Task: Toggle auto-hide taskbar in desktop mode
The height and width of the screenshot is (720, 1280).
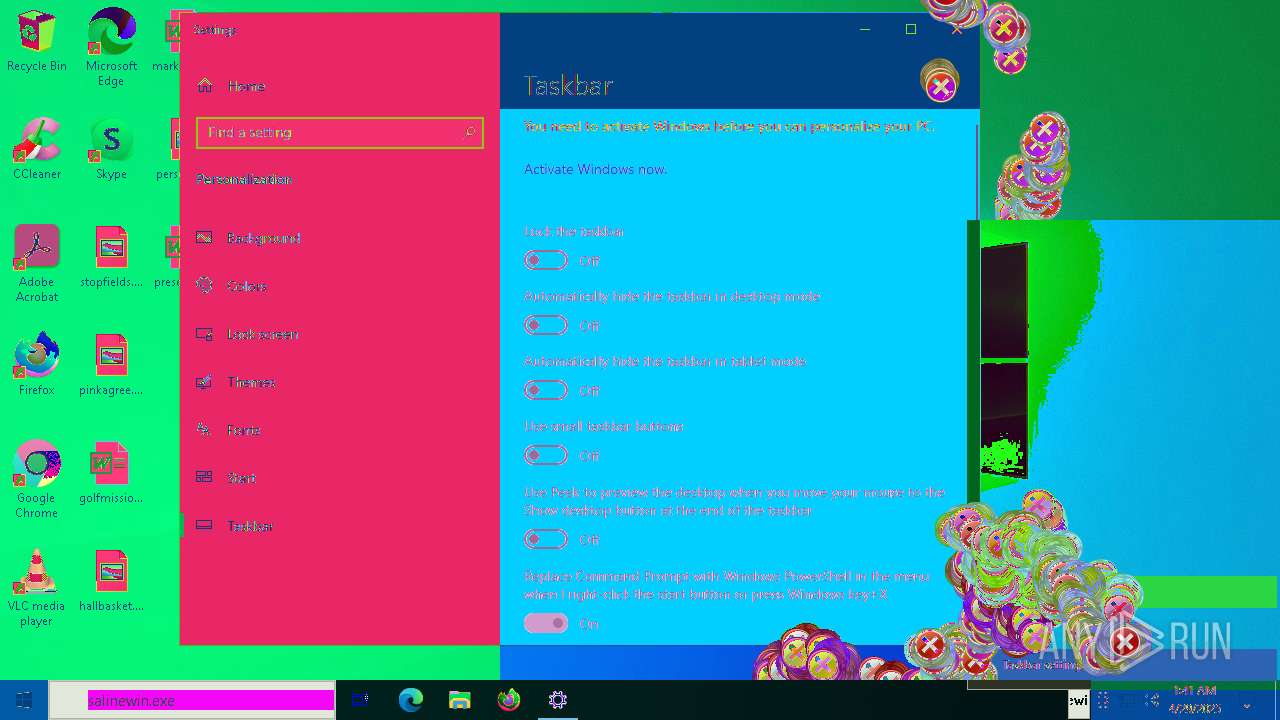Action: point(546,325)
